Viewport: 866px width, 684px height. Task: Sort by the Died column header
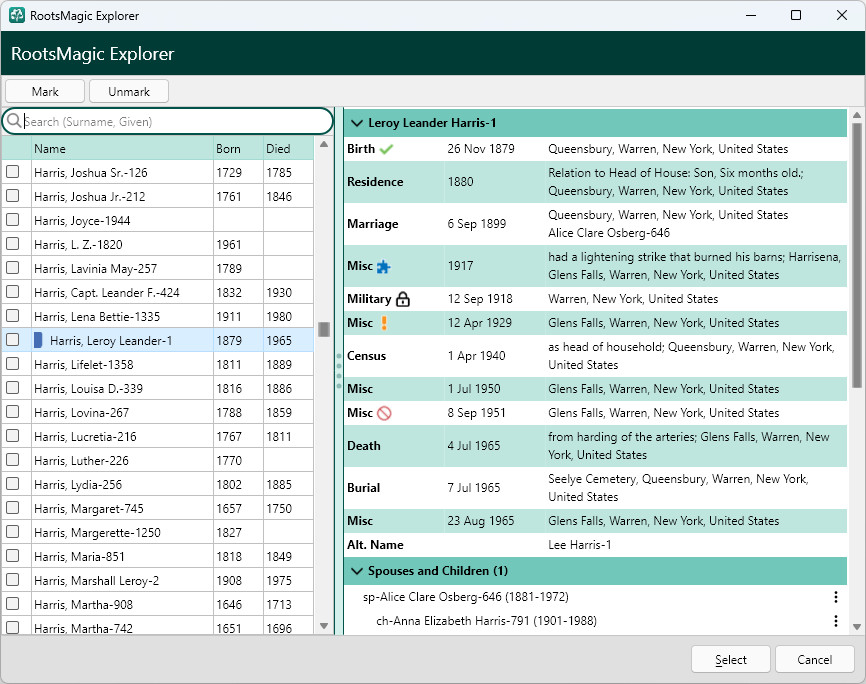tap(288, 149)
